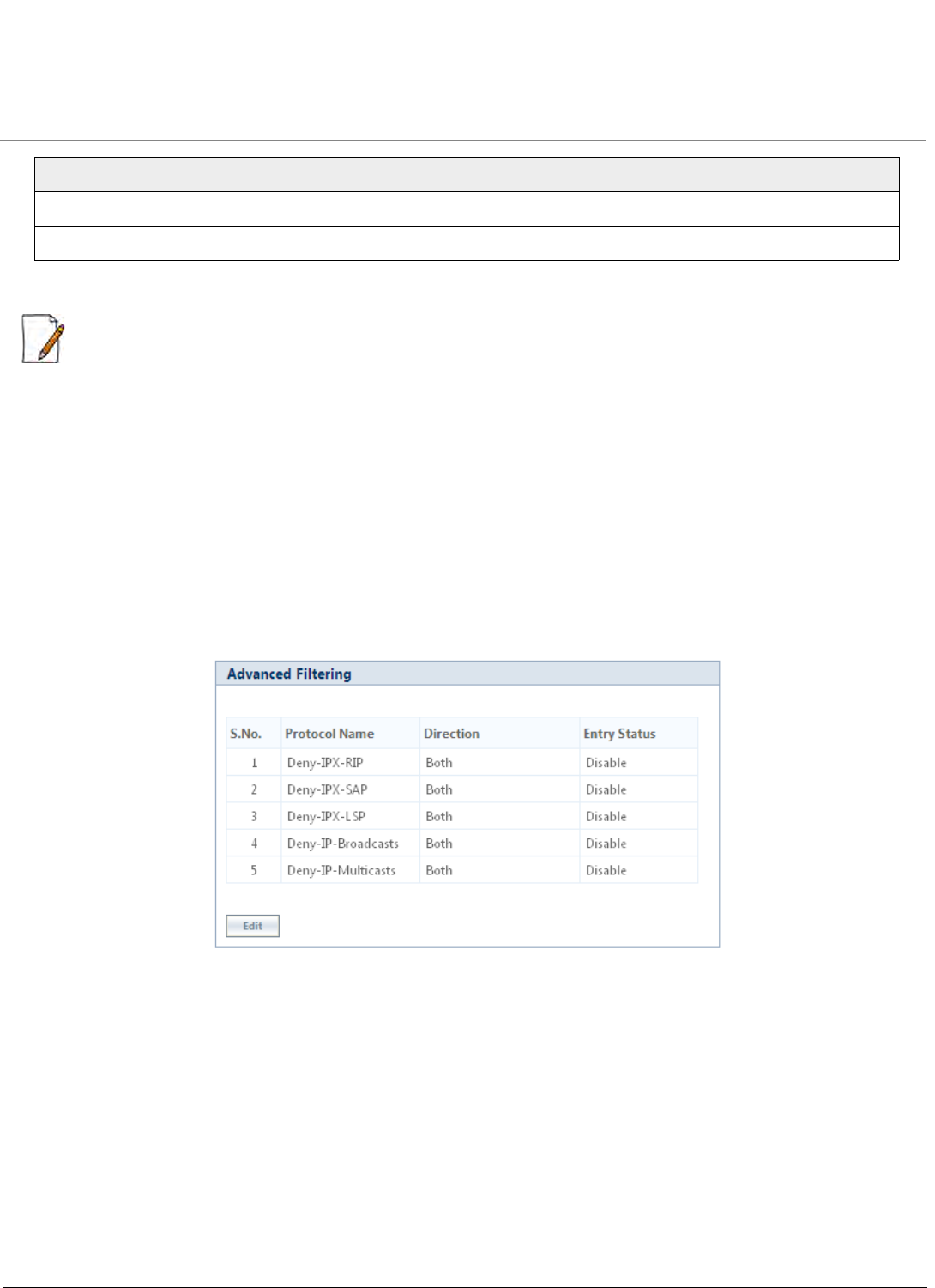Click the Direction column header
Viewport: 935px width, 1288px height.
click(451, 734)
